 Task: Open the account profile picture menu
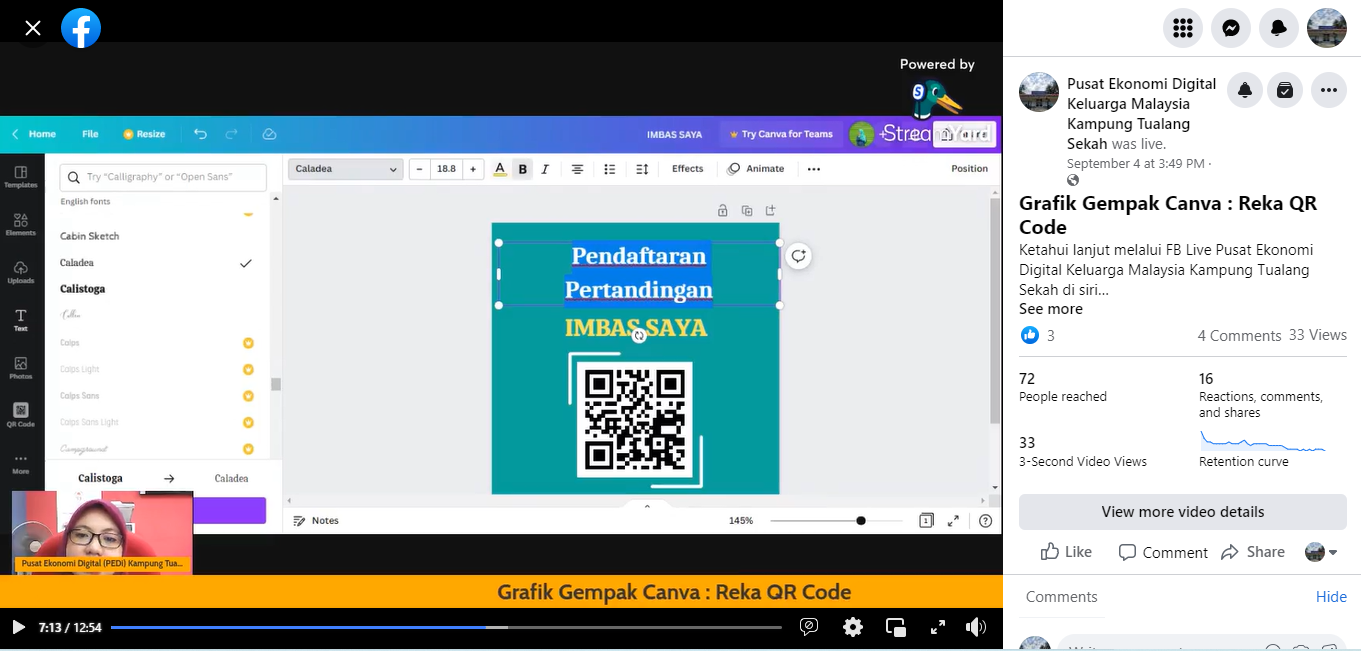[x=1327, y=28]
